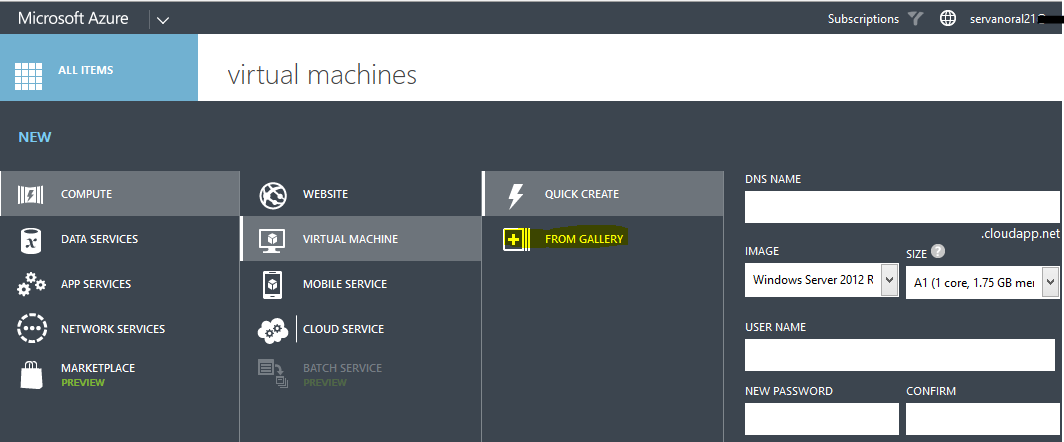This screenshot has height=442, width=1064.
Task: Click the Compute category icon
Action: pos(31,194)
